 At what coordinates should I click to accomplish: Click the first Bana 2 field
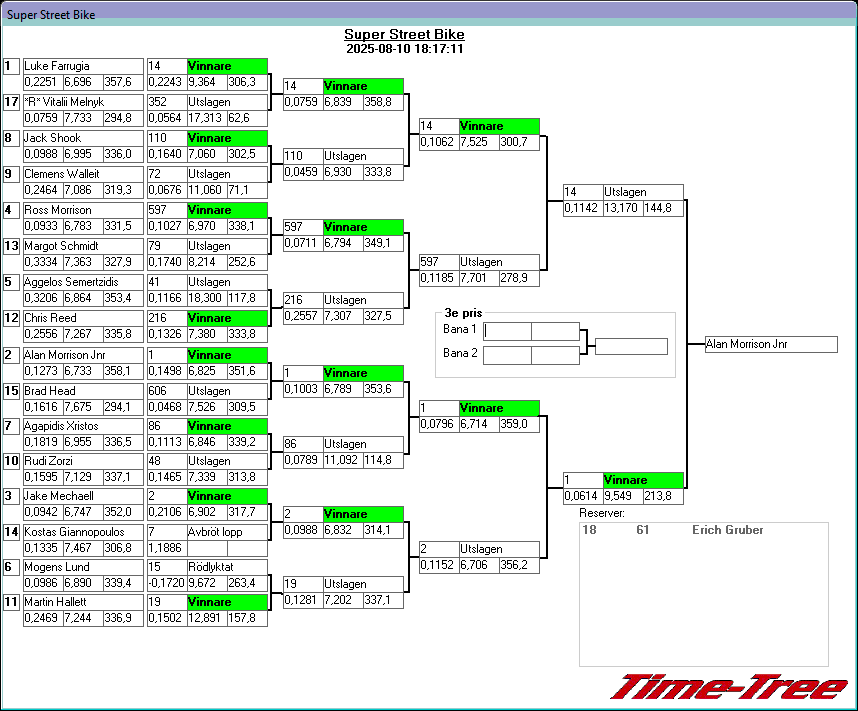[x=507, y=354]
